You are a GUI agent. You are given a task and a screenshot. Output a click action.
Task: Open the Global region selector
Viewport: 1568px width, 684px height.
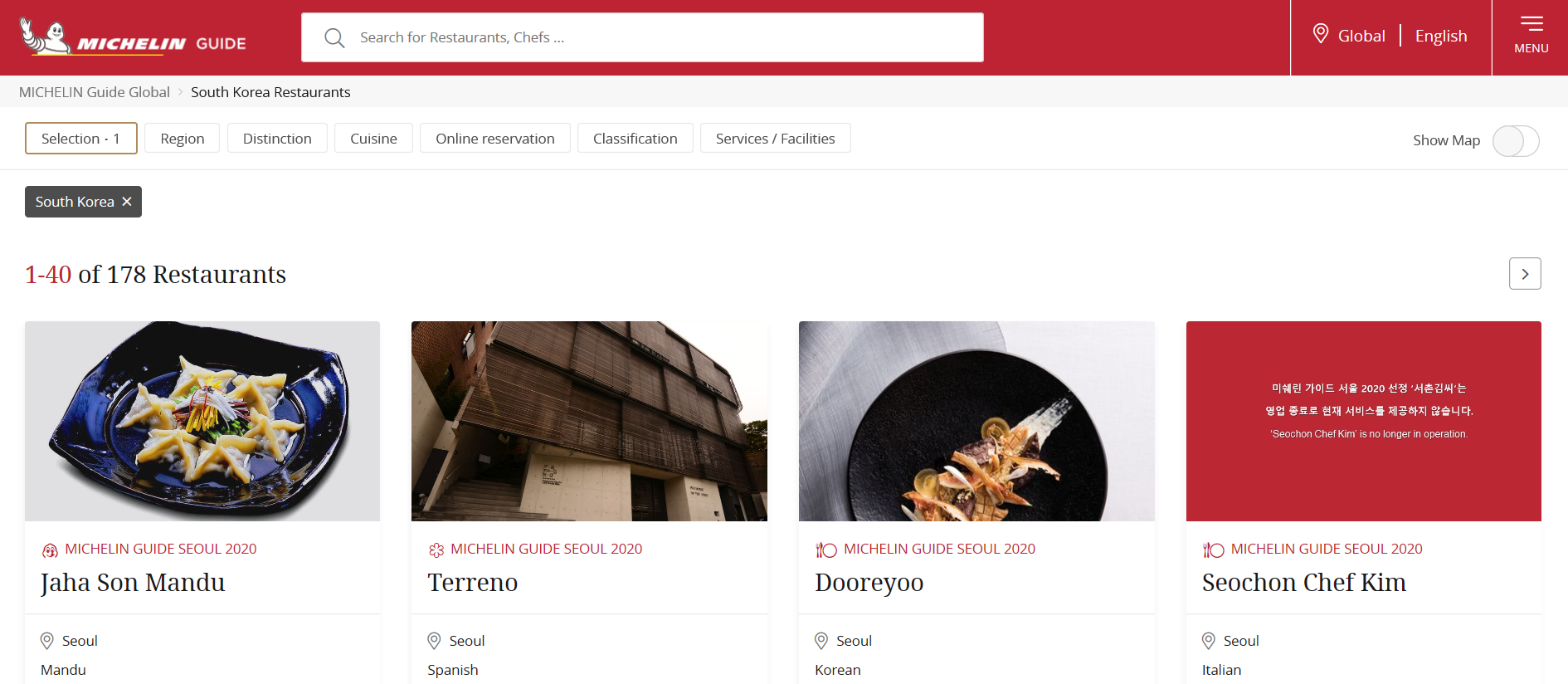[x=1361, y=36]
